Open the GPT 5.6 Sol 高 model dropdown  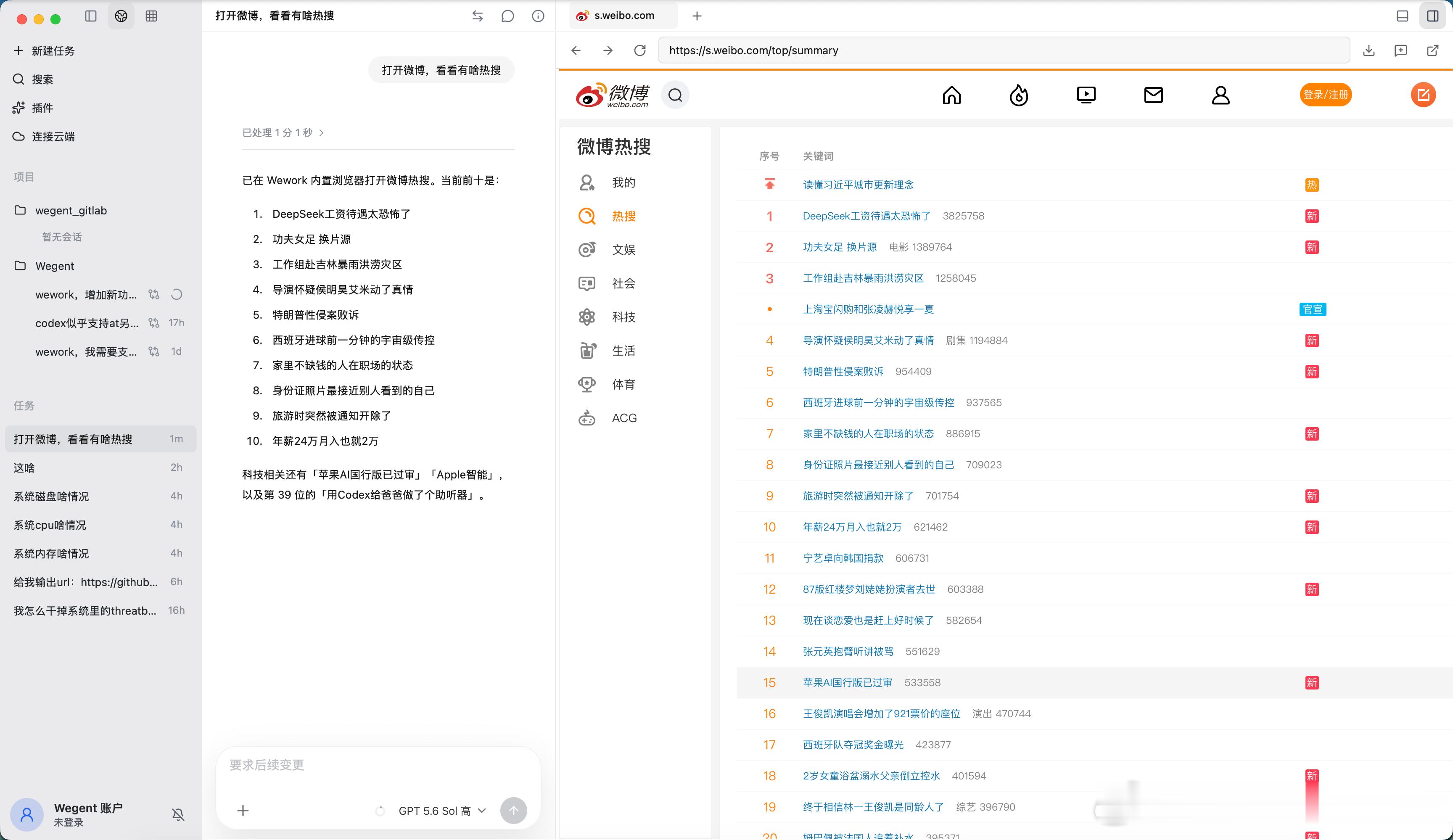[442, 811]
